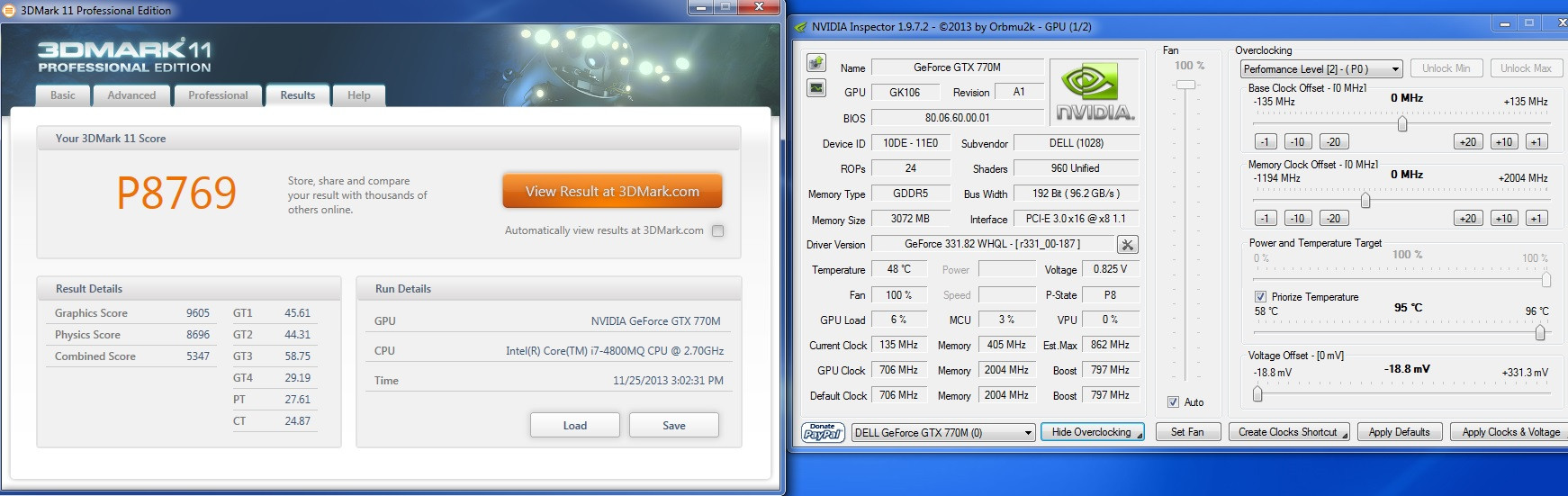Open the DELL GeForce GTX 770M GPU selector
This screenshot has width=1568, height=496.
tap(942, 433)
